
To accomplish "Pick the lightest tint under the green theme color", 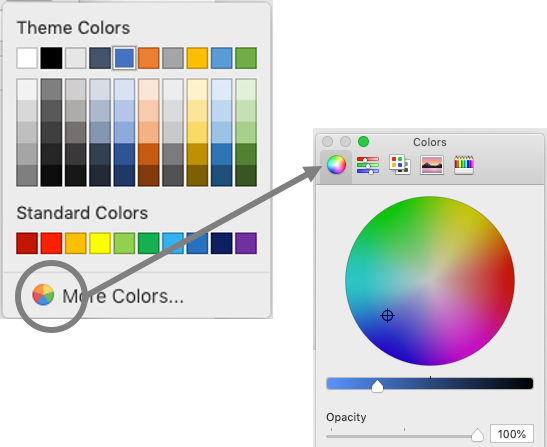I will tap(246, 90).
